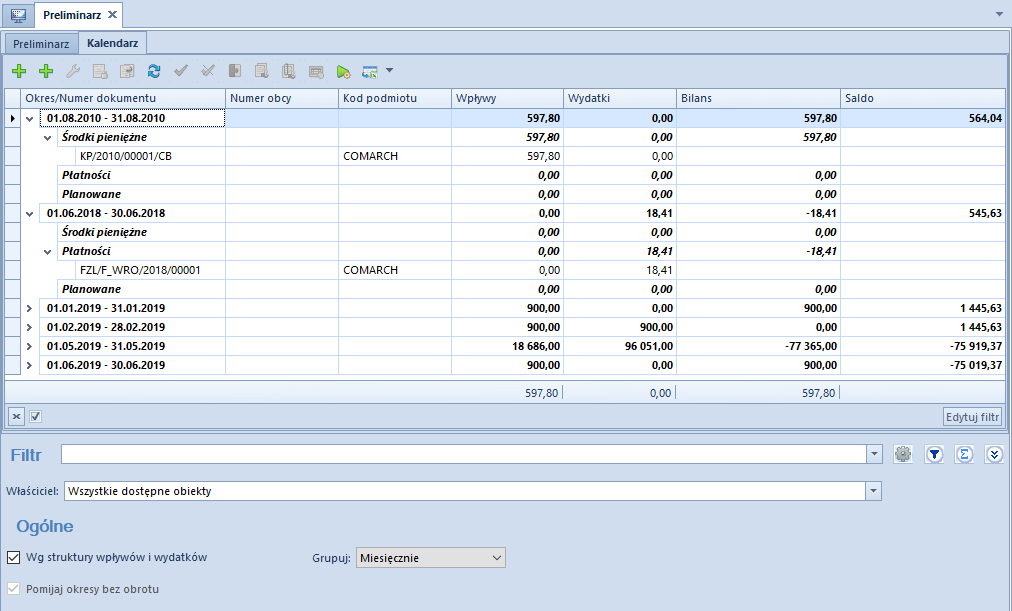Image resolution: width=1012 pixels, height=611 pixels.
Task: Click the Wydatki value 96 051,00
Action: click(x=649, y=346)
